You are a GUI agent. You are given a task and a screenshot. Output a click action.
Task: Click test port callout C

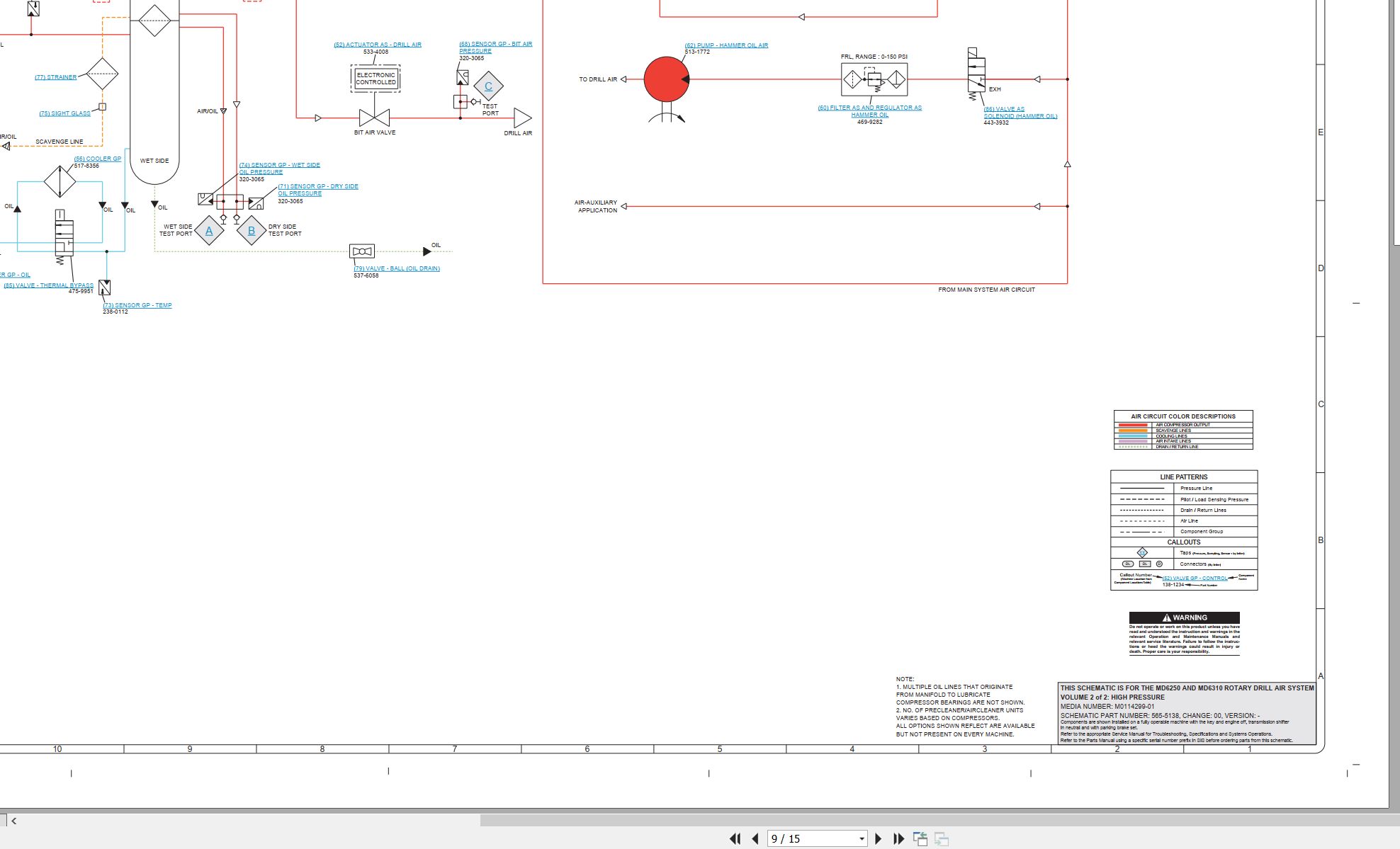tap(488, 86)
